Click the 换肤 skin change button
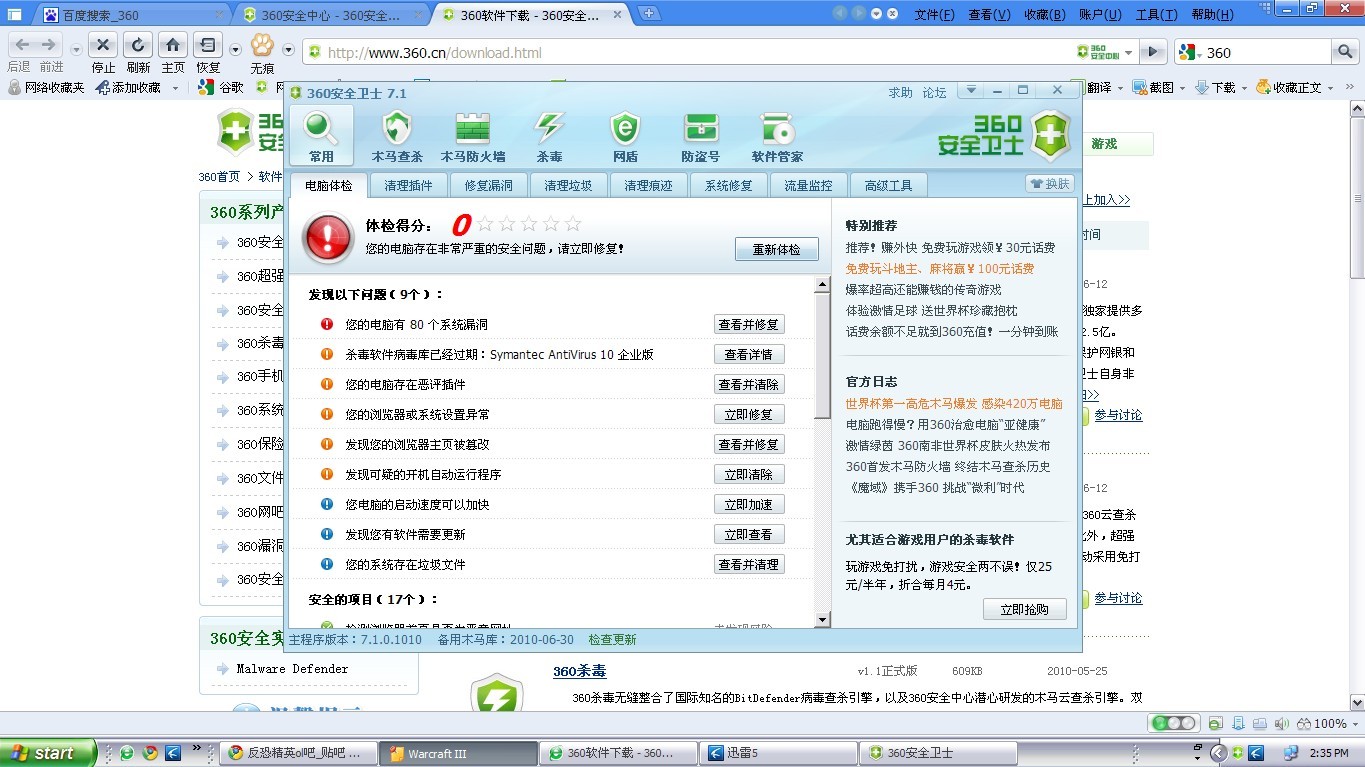The height and width of the screenshot is (767, 1365). coord(1049,184)
